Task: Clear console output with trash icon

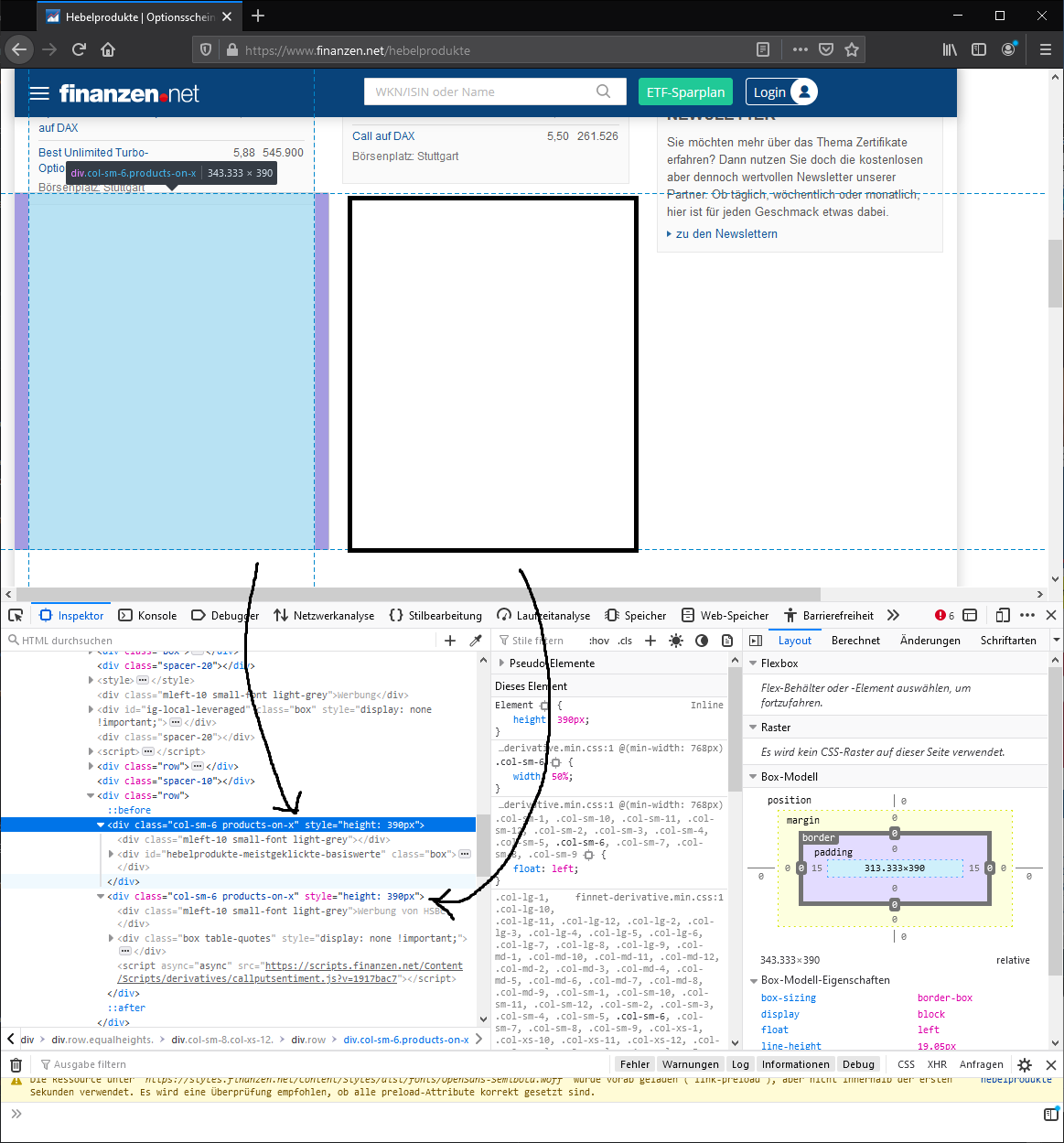Action: click(16, 1064)
